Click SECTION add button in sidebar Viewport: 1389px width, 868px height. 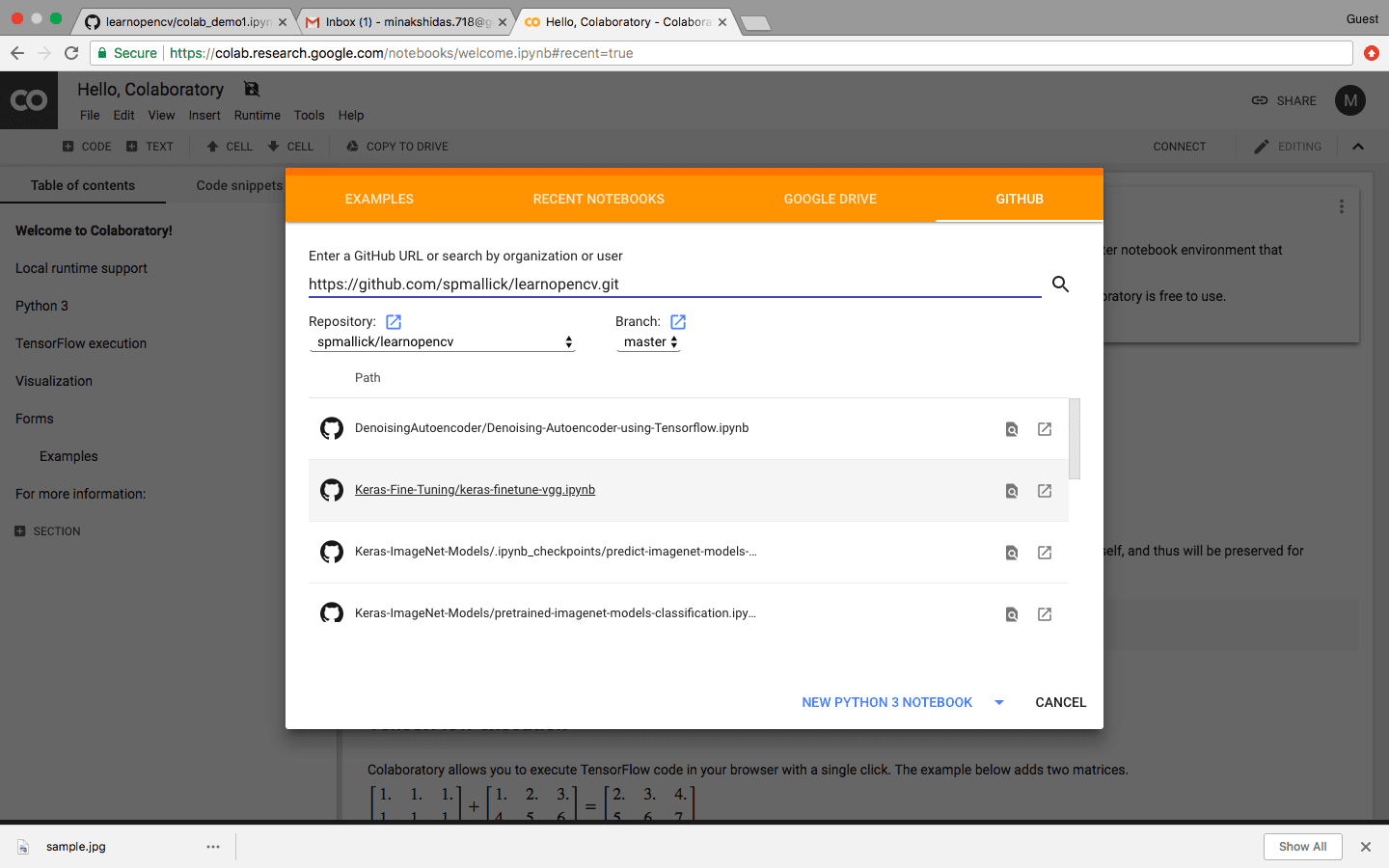pyautogui.click(x=47, y=531)
